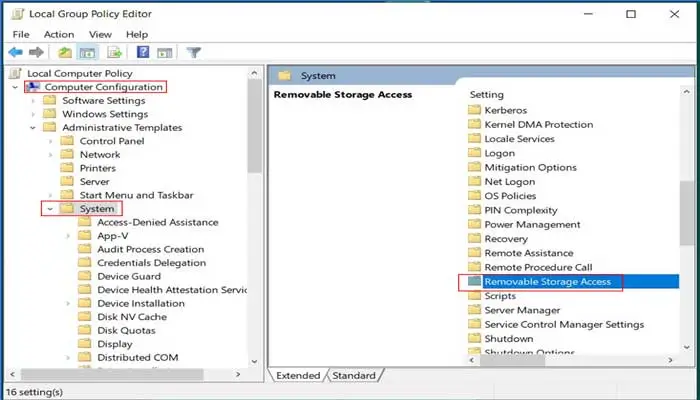Open the Action menu
This screenshot has width=700, height=400.
tap(58, 34)
